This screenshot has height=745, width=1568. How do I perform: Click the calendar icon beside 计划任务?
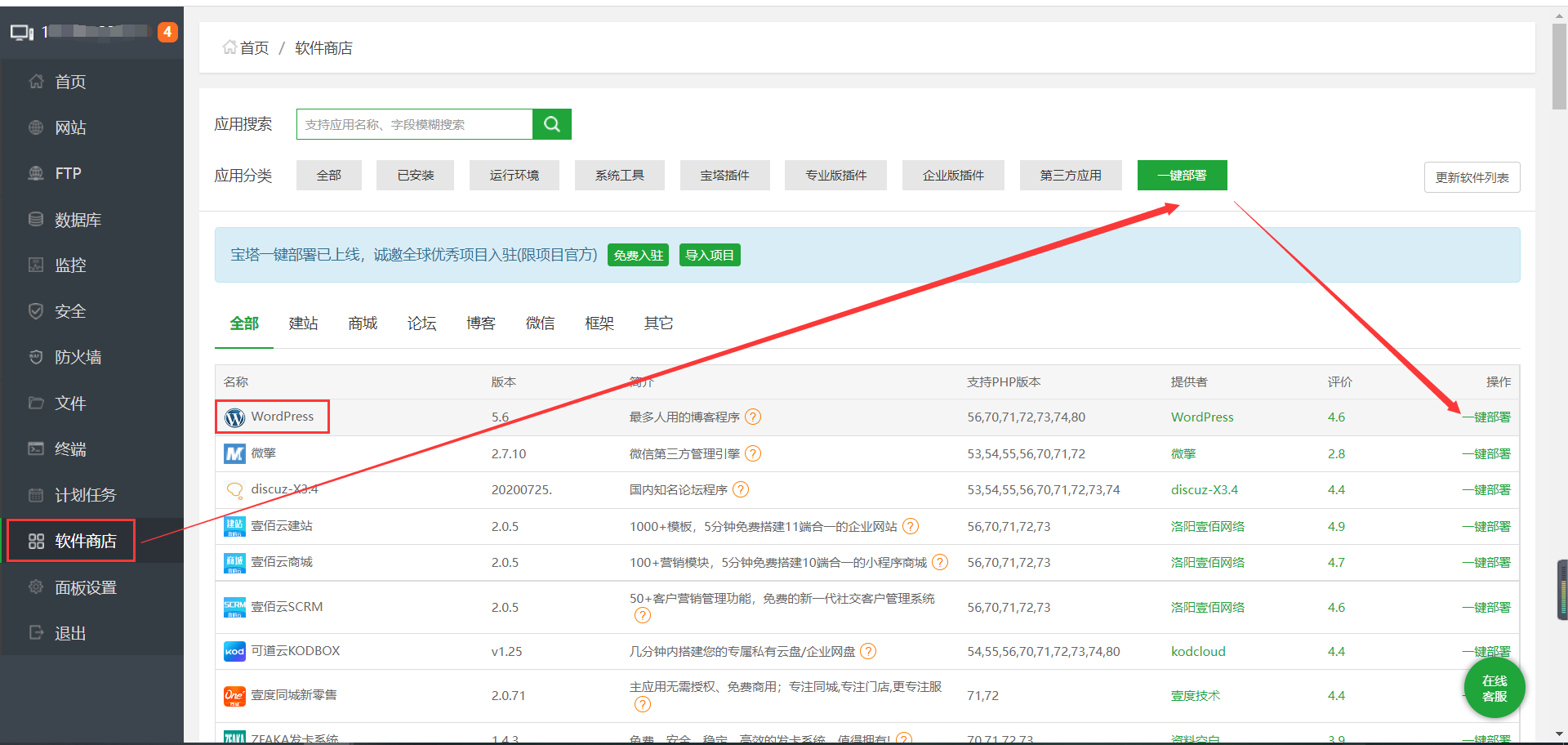36,495
